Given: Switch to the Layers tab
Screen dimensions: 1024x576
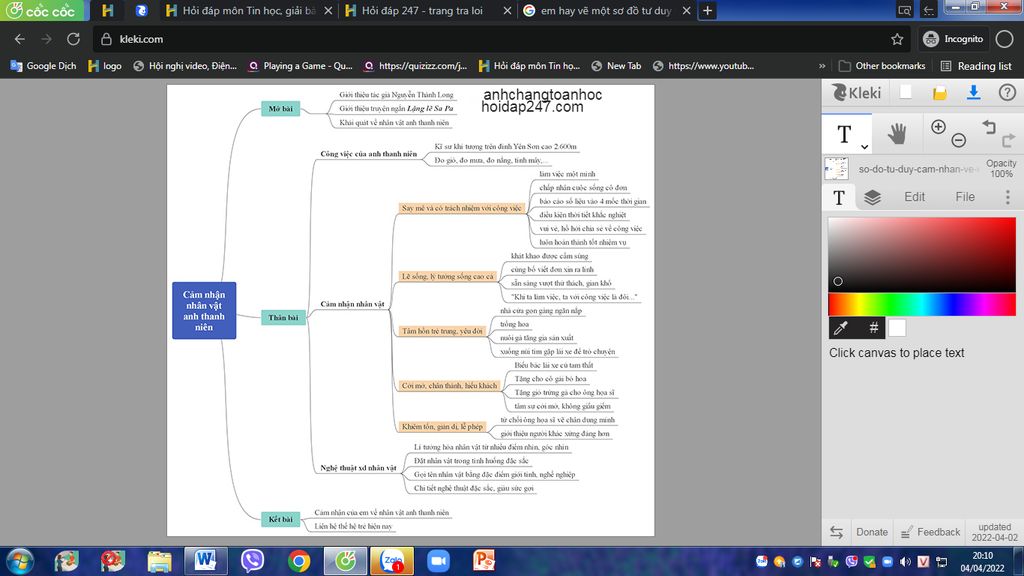Looking at the screenshot, I should [872, 197].
